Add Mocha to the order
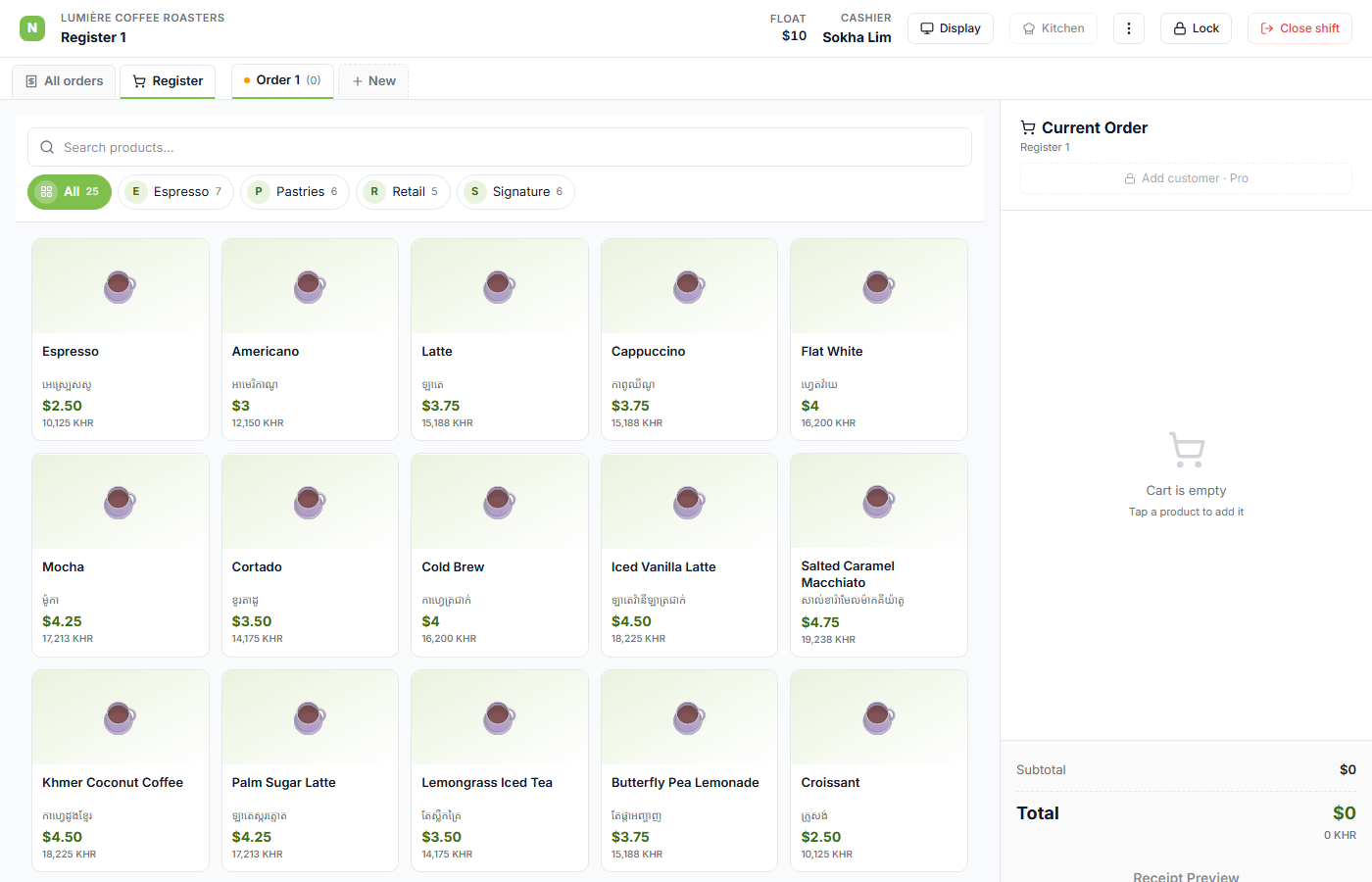This screenshot has height=882, width=1372. (x=121, y=555)
